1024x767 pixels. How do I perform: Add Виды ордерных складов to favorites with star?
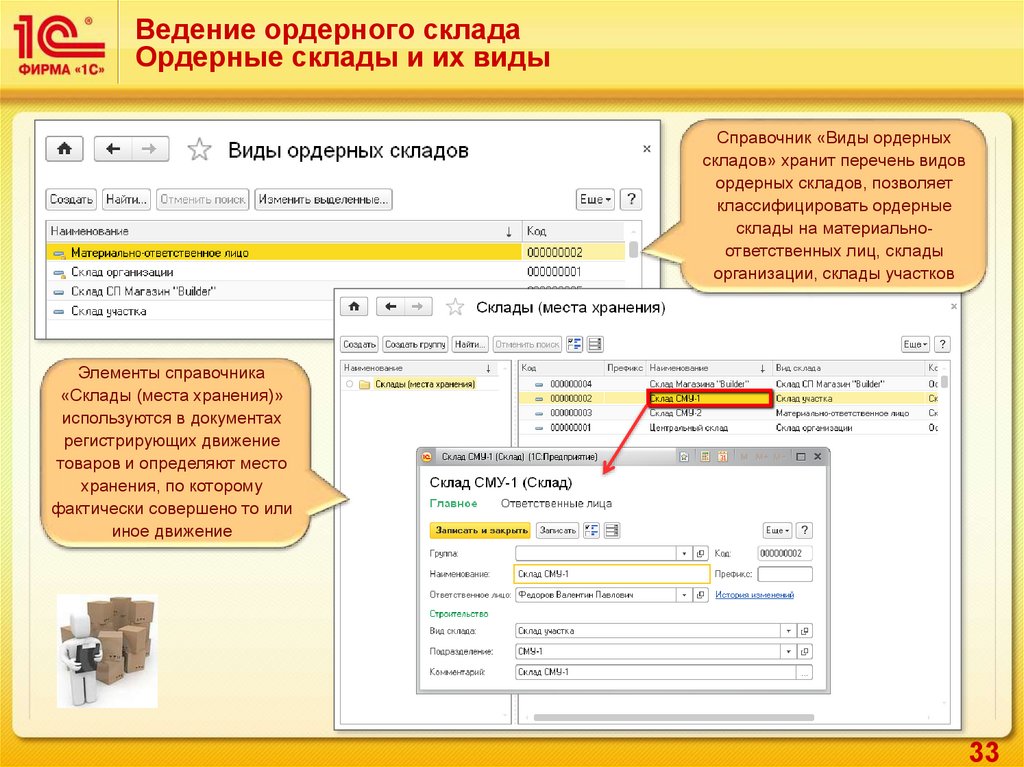(x=200, y=150)
